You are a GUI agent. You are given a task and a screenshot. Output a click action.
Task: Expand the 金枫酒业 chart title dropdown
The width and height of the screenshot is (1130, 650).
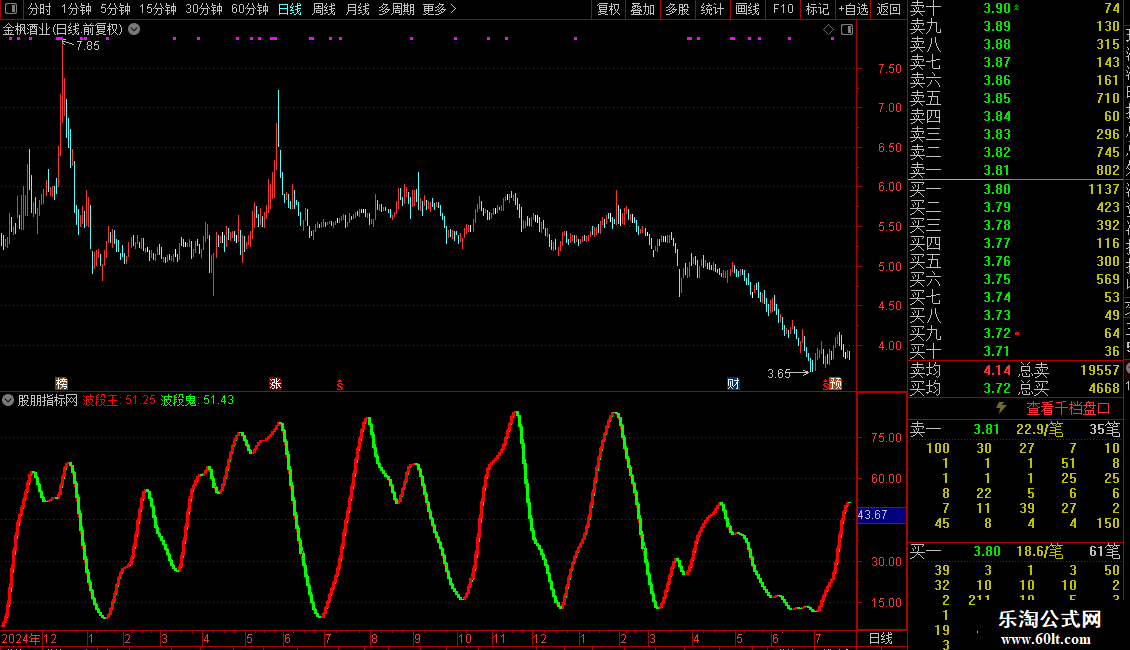134,30
